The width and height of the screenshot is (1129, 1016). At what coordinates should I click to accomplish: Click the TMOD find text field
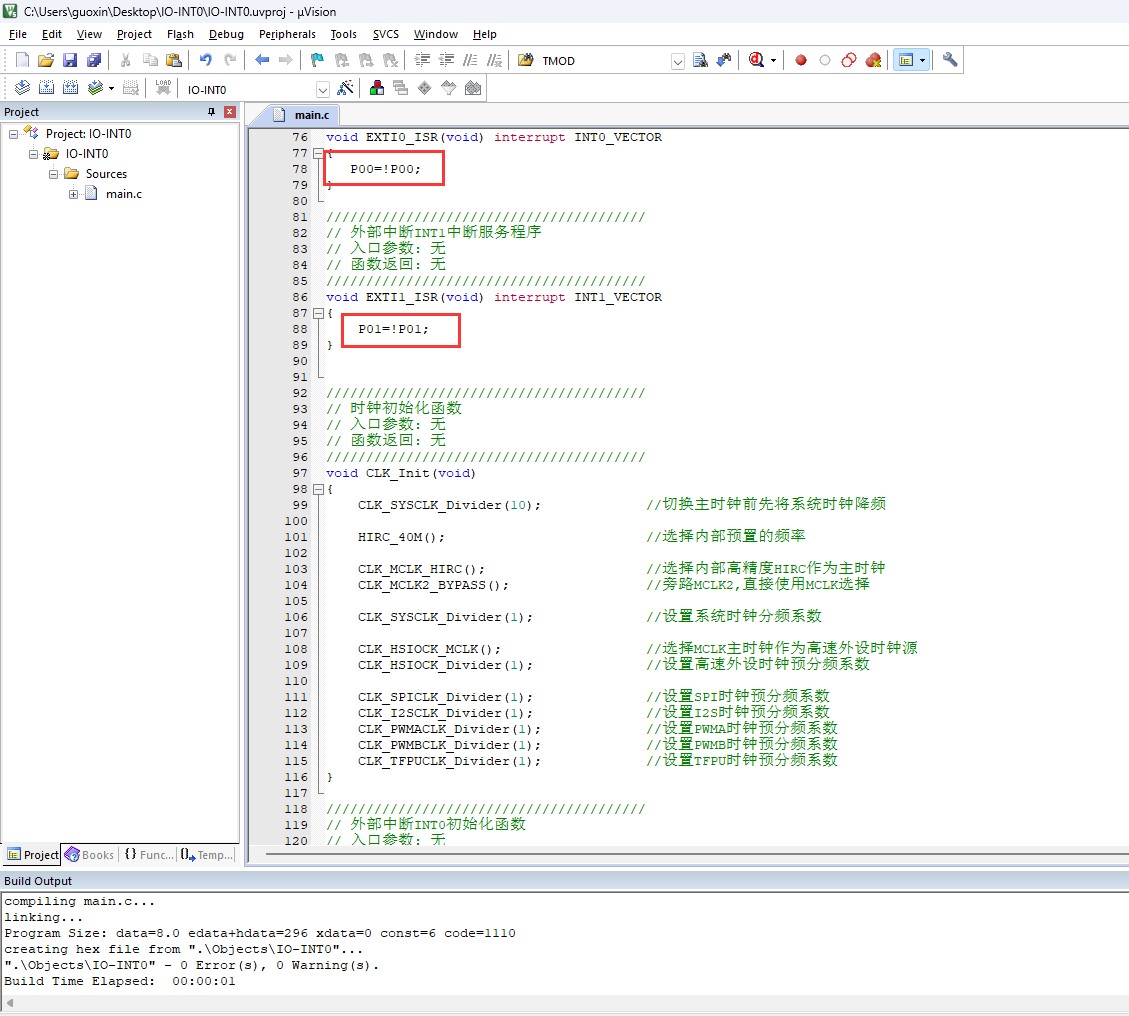pyautogui.click(x=604, y=61)
